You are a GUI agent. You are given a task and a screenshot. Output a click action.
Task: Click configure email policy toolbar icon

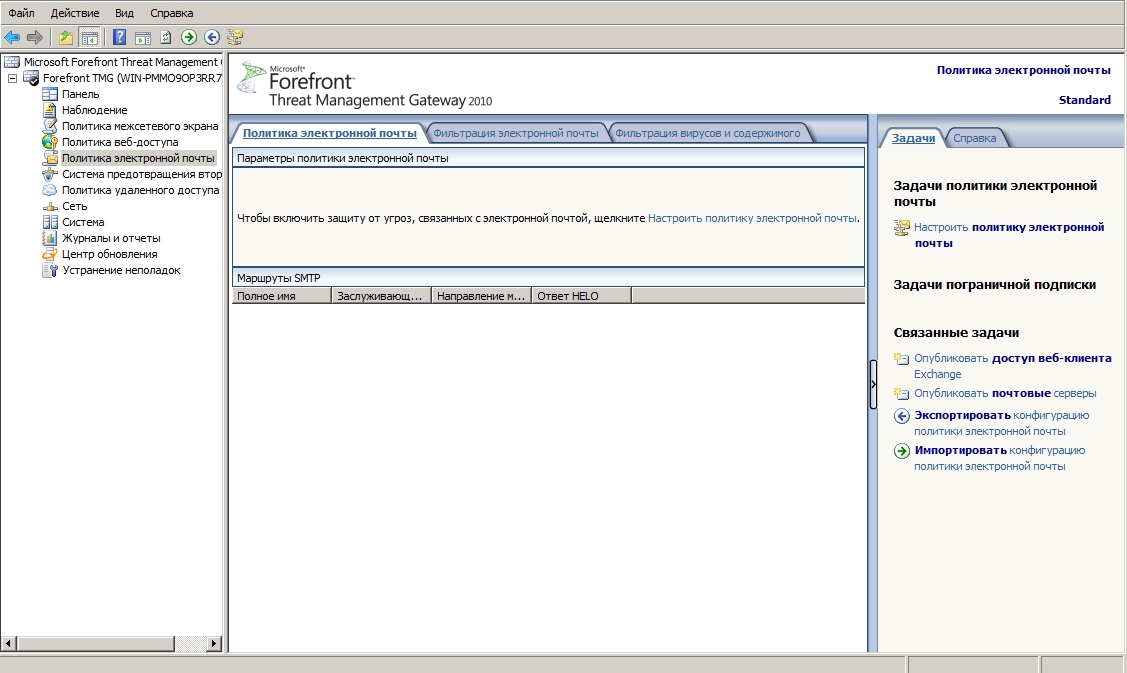click(x=235, y=37)
